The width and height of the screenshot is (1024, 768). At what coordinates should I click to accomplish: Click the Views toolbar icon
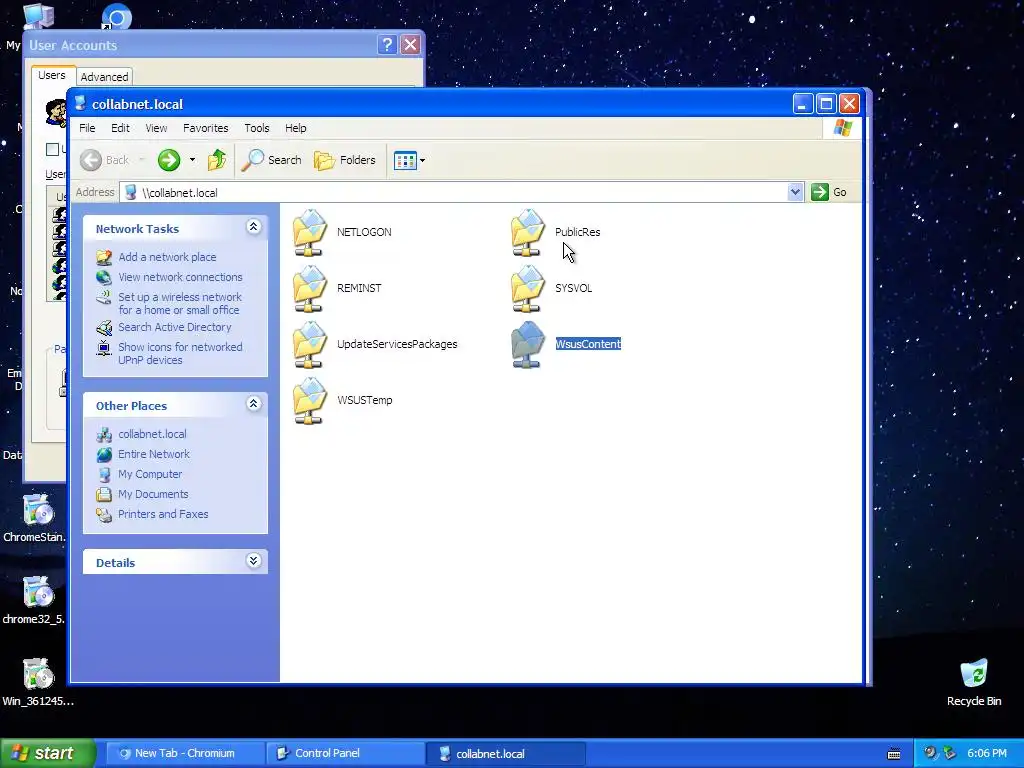(405, 160)
